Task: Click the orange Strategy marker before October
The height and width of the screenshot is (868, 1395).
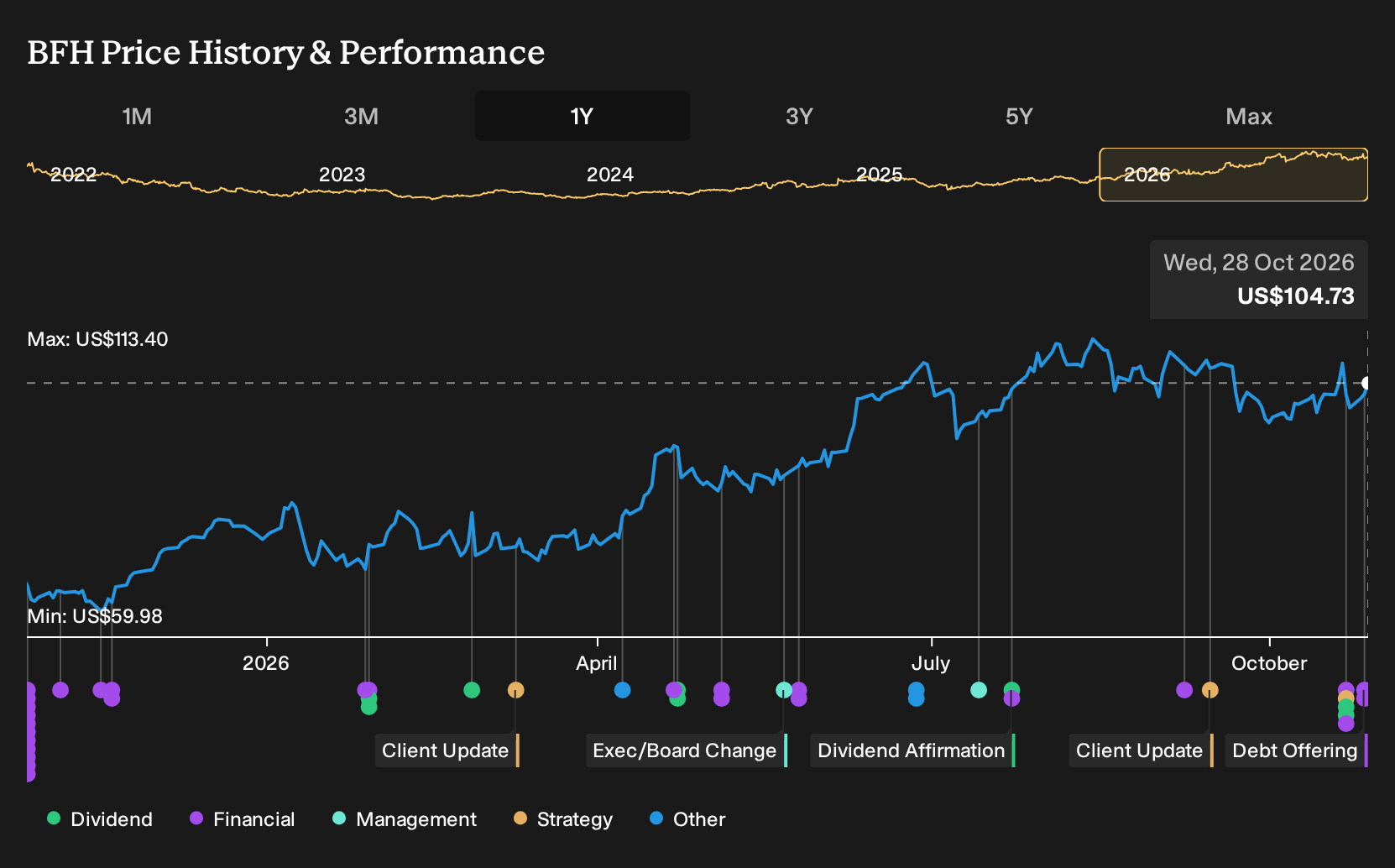Action: tap(1210, 690)
